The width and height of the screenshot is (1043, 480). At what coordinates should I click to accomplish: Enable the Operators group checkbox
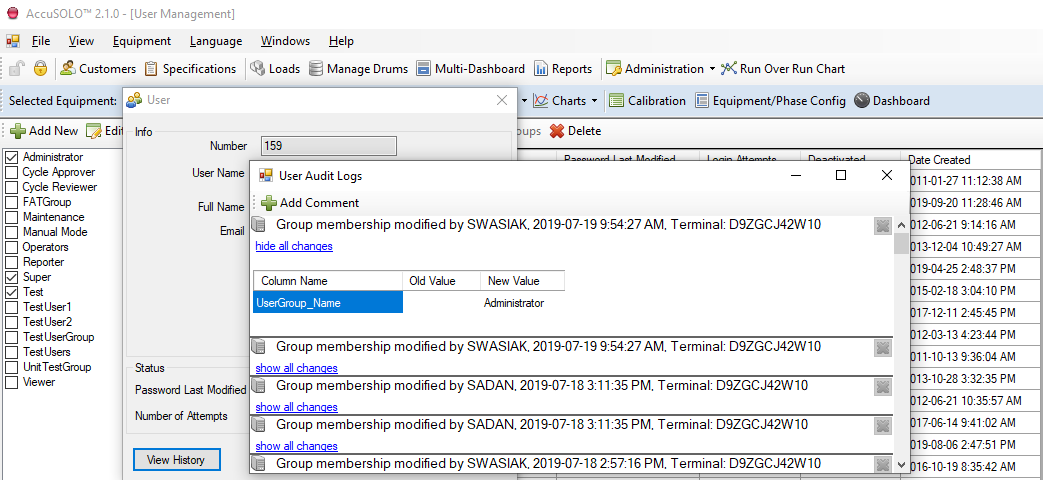tap(12, 247)
